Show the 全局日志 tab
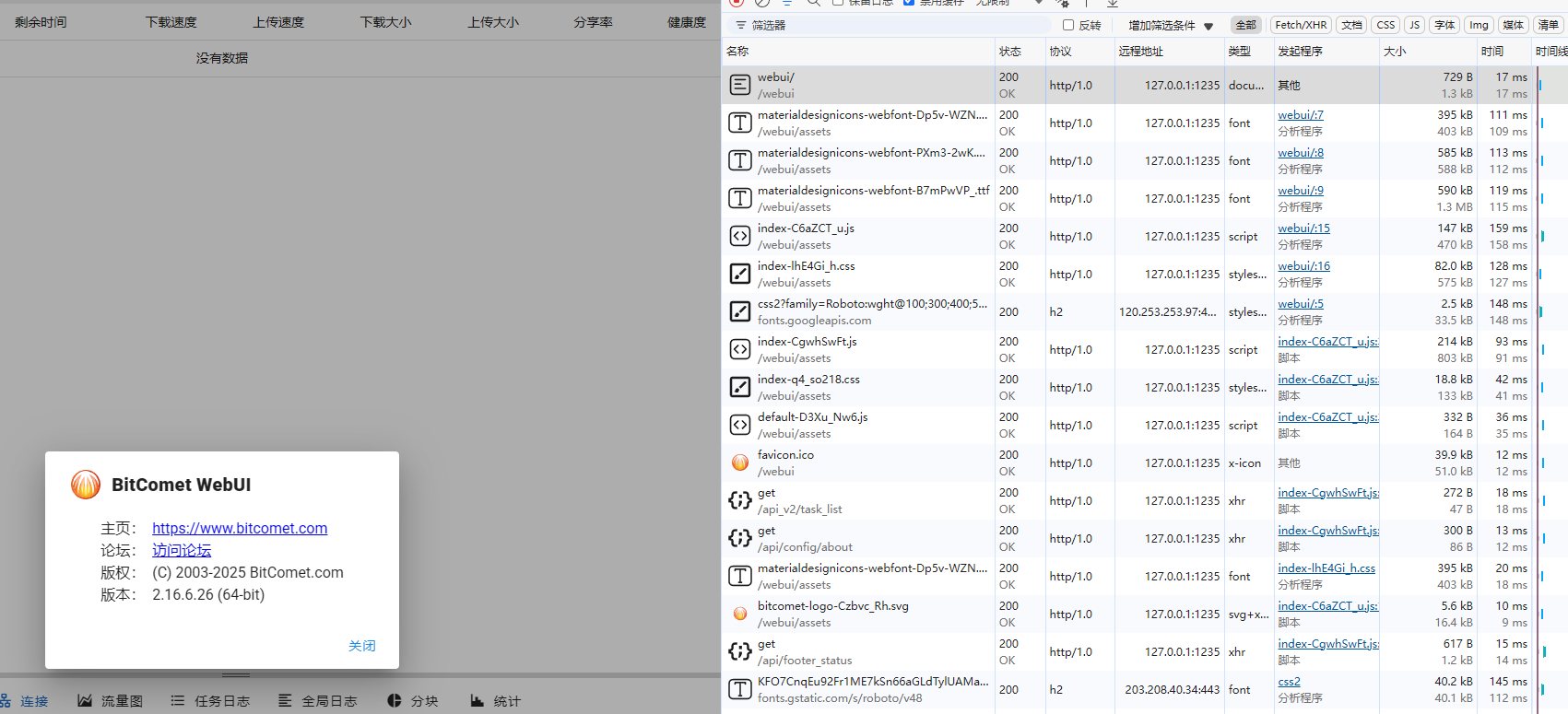This screenshot has width=1568, height=714. tap(318, 701)
